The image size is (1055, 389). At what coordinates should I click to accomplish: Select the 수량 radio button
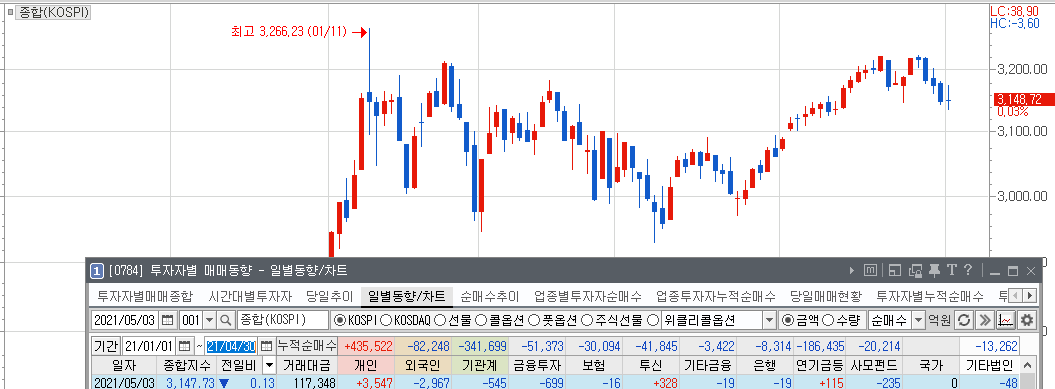828,320
